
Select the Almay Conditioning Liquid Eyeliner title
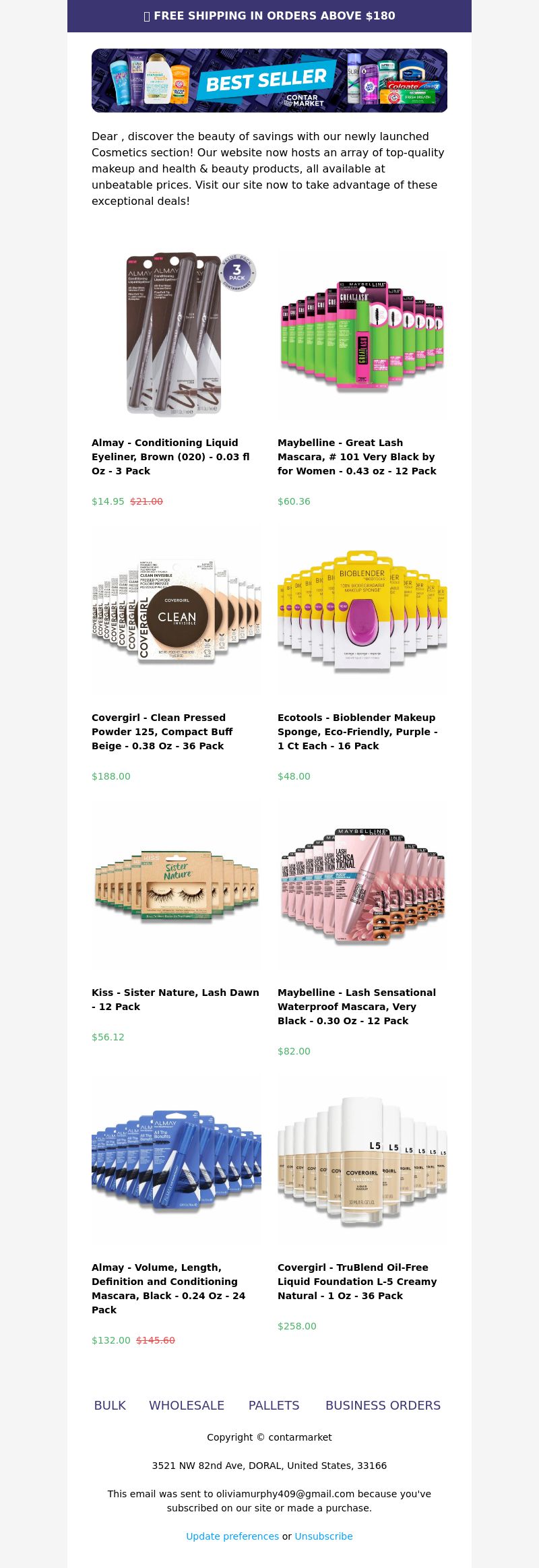pyautogui.click(x=171, y=457)
